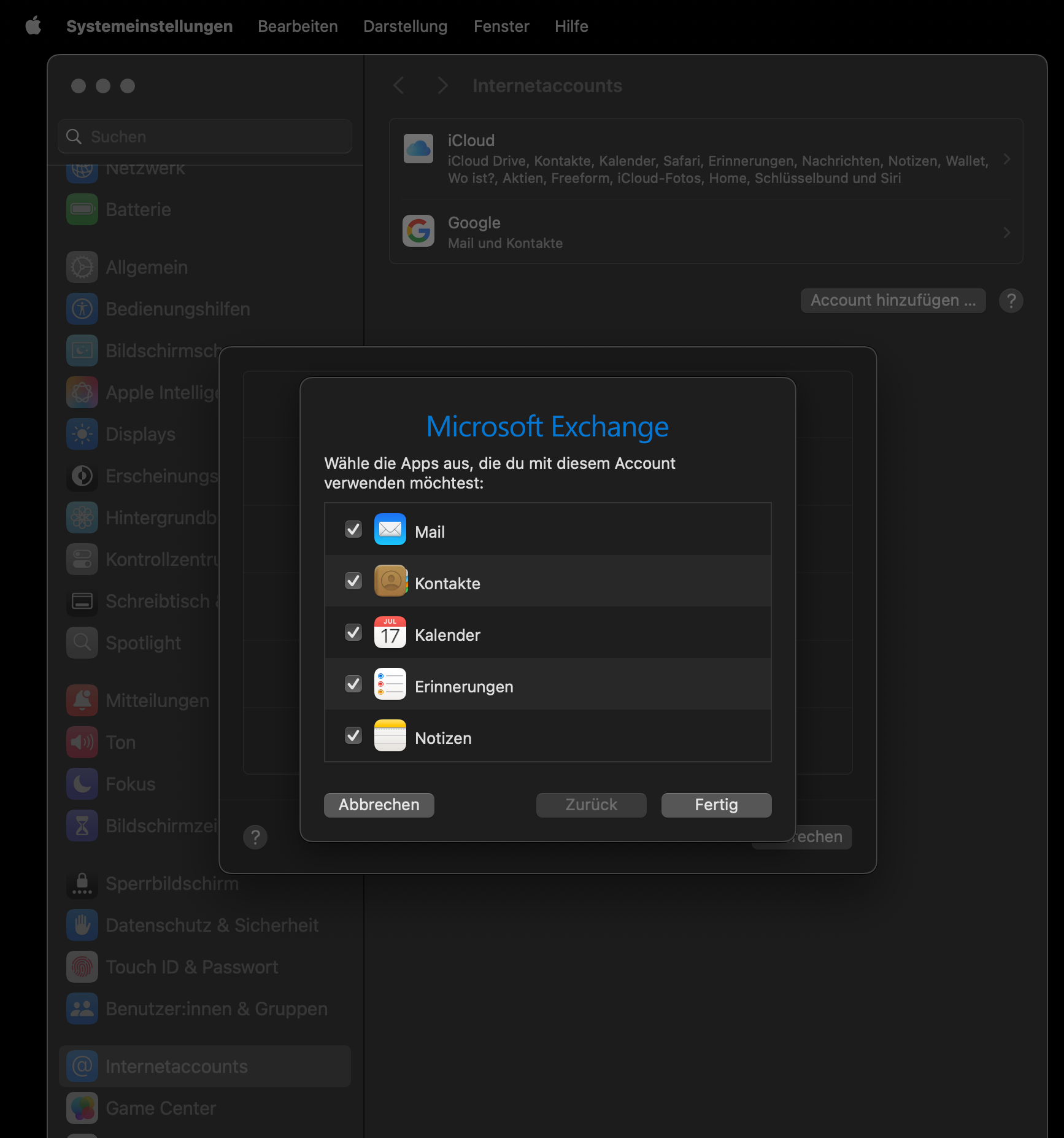Open Bildschirmzeit settings icon
The height and width of the screenshot is (1138, 1064).
(82, 826)
